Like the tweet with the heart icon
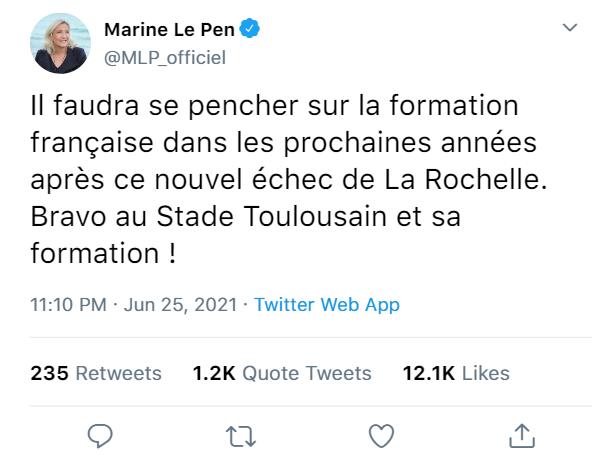This screenshot has width=600, height=467. coord(381,434)
